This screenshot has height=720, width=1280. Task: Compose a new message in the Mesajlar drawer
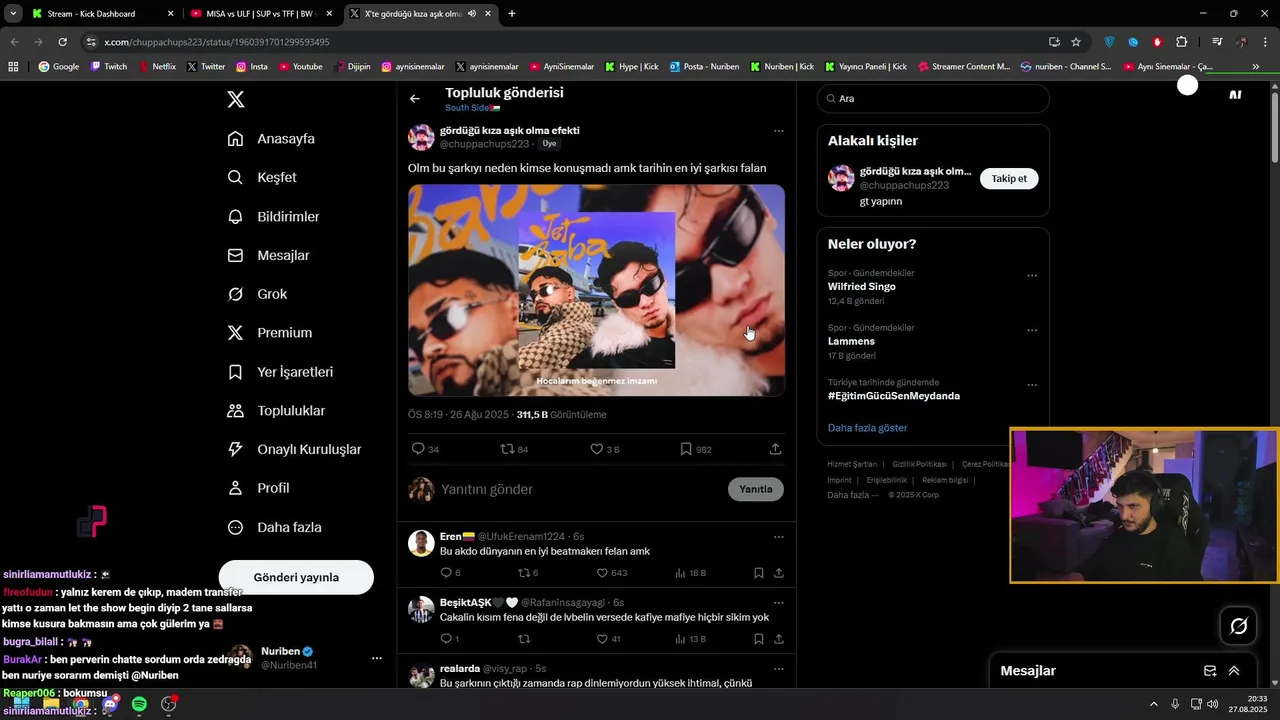[x=1210, y=671]
